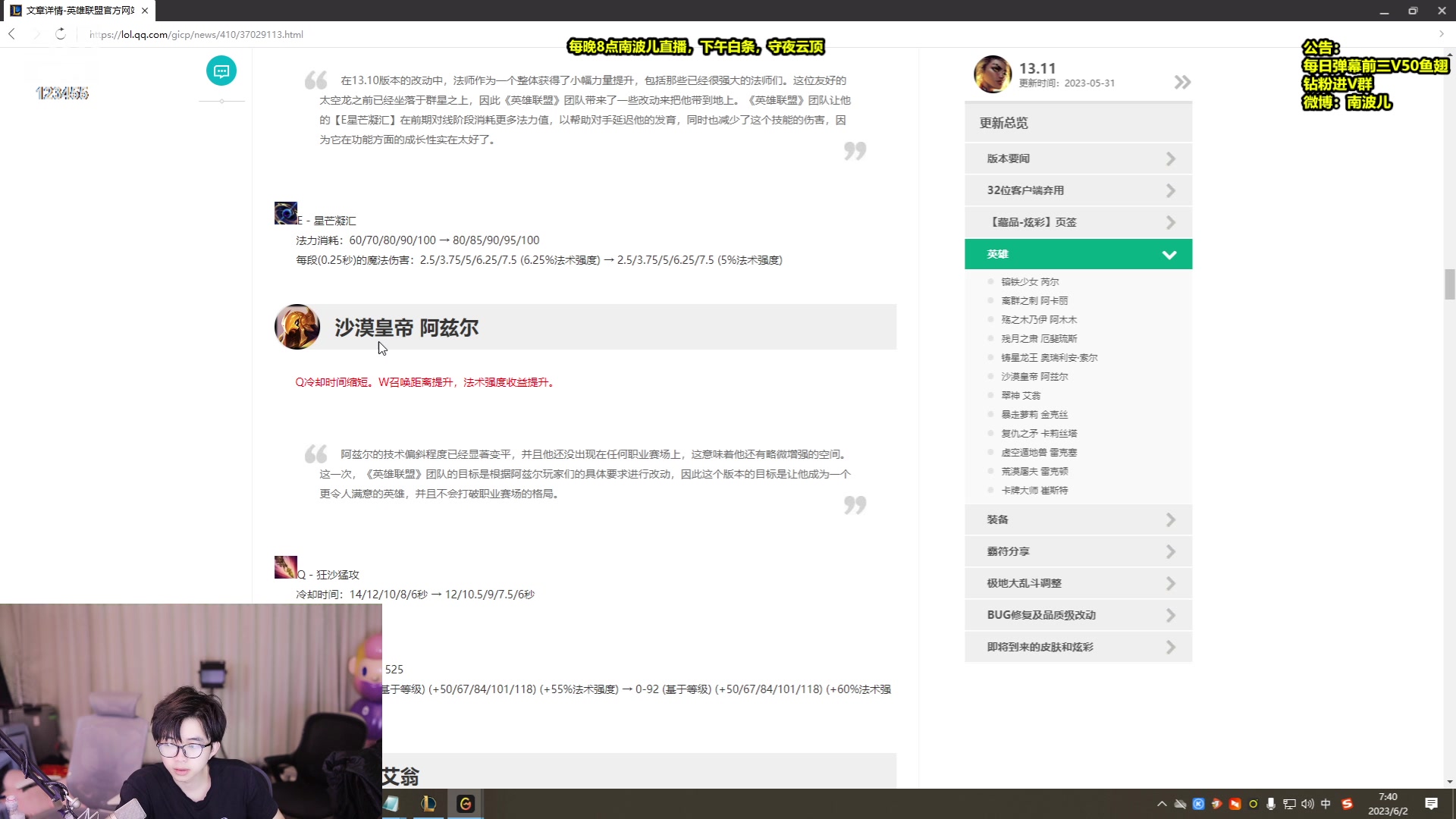This screenshot has width=1456, height=819.
Task: Click the greyed-out forward navigation arrow
Action: click(x=36, y=34)
